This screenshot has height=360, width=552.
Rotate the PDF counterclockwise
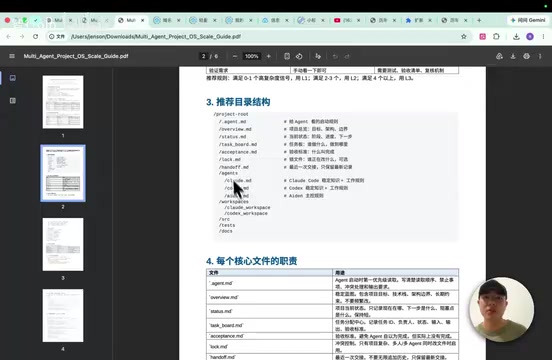pos(299,56)
